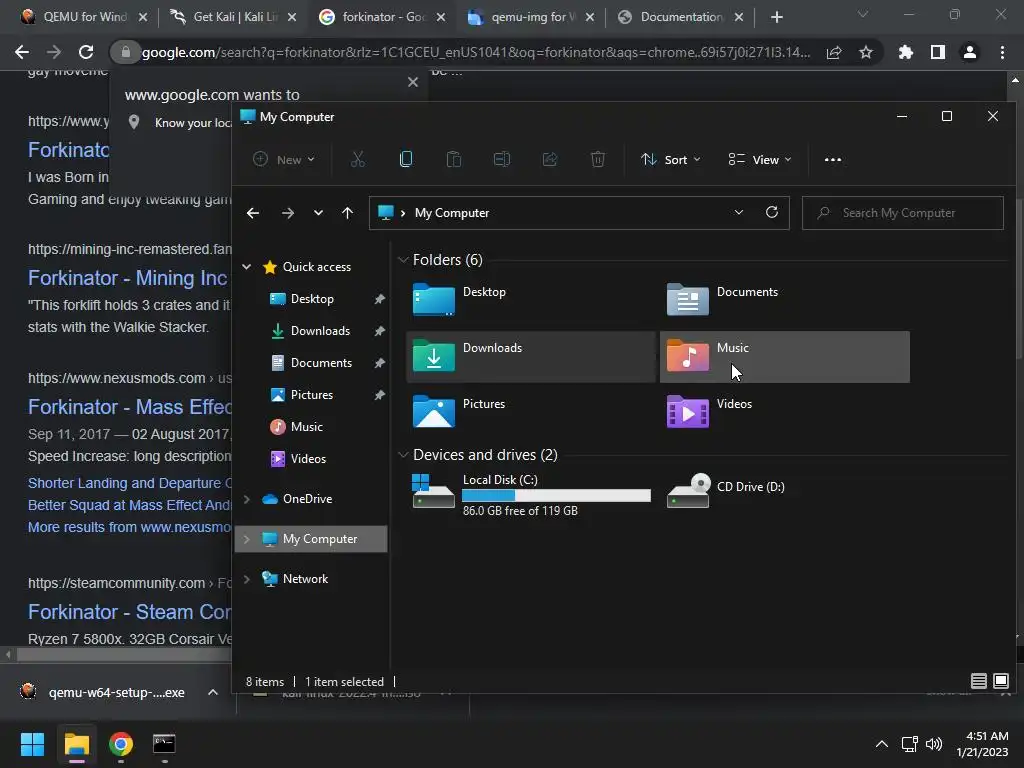Select Pictures in Quick access sidebar

tap(312, 394)
